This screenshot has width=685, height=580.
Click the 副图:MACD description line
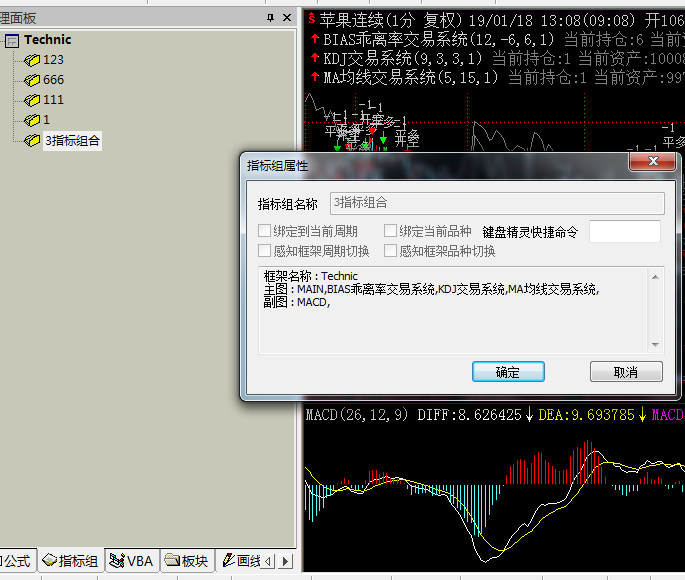pyautogui.click(x=297, y=302)
